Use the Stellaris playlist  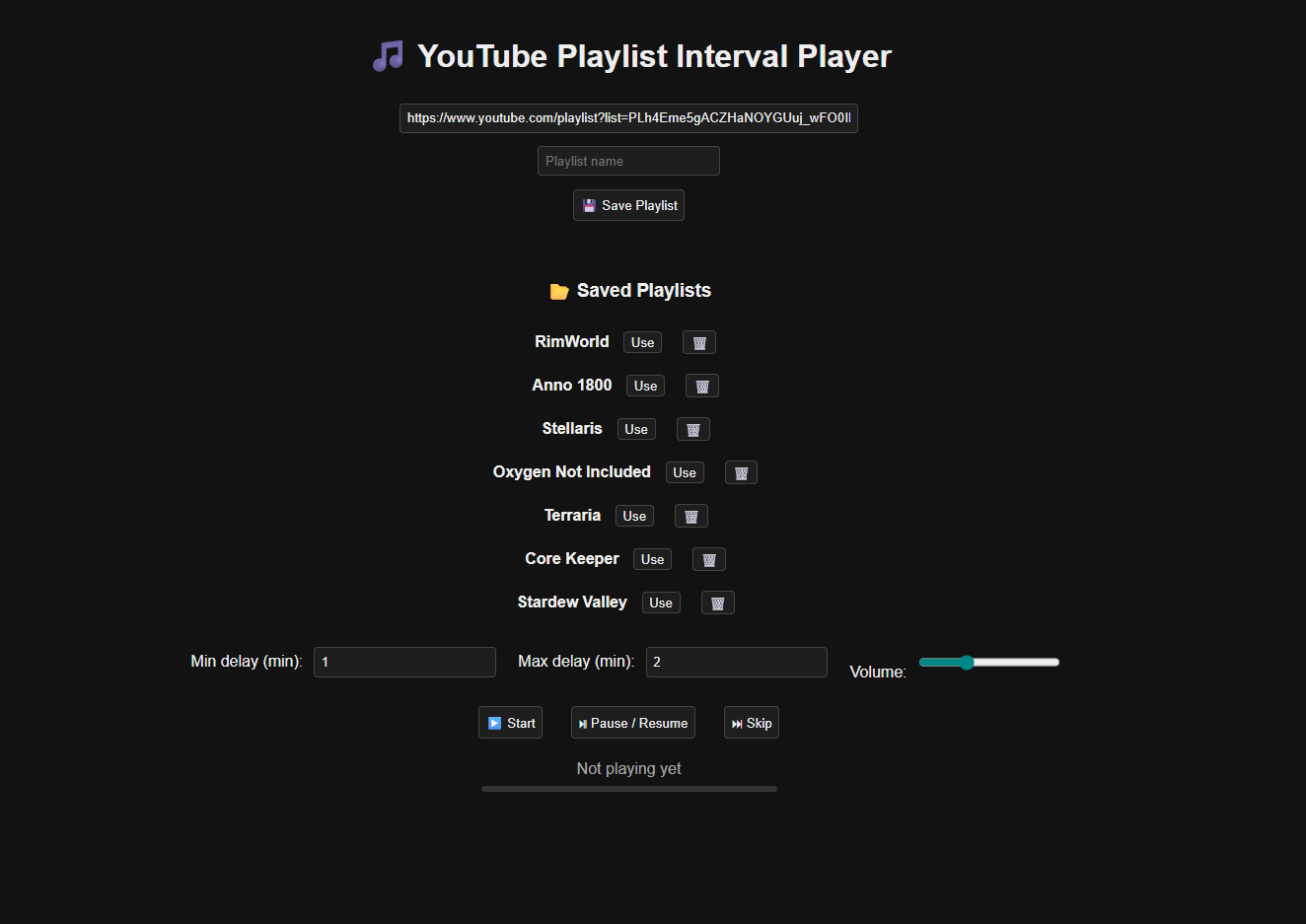click(636, 429)
